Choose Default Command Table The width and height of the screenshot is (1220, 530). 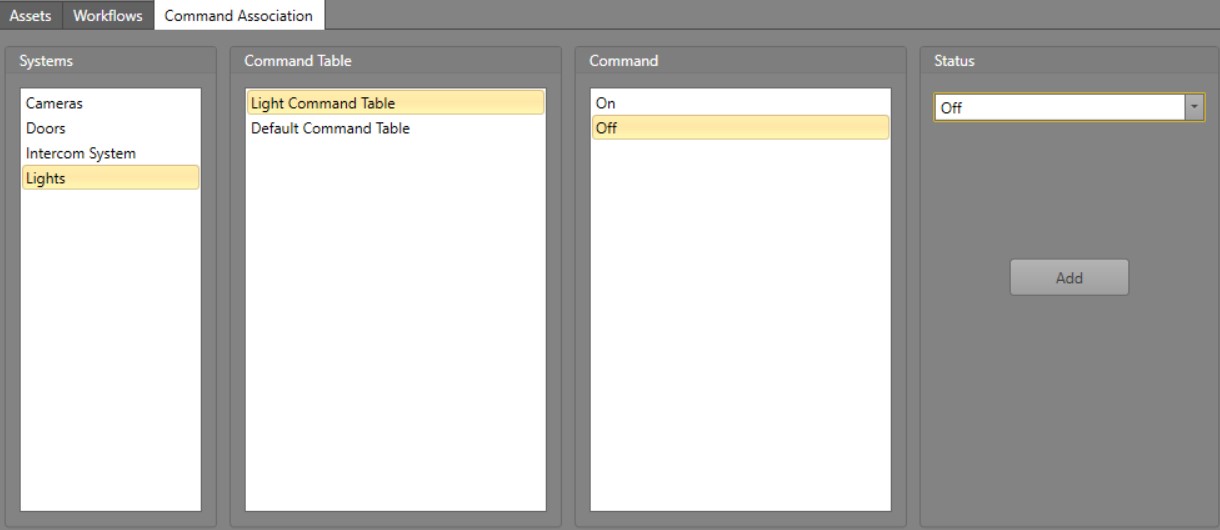point(330,128)
